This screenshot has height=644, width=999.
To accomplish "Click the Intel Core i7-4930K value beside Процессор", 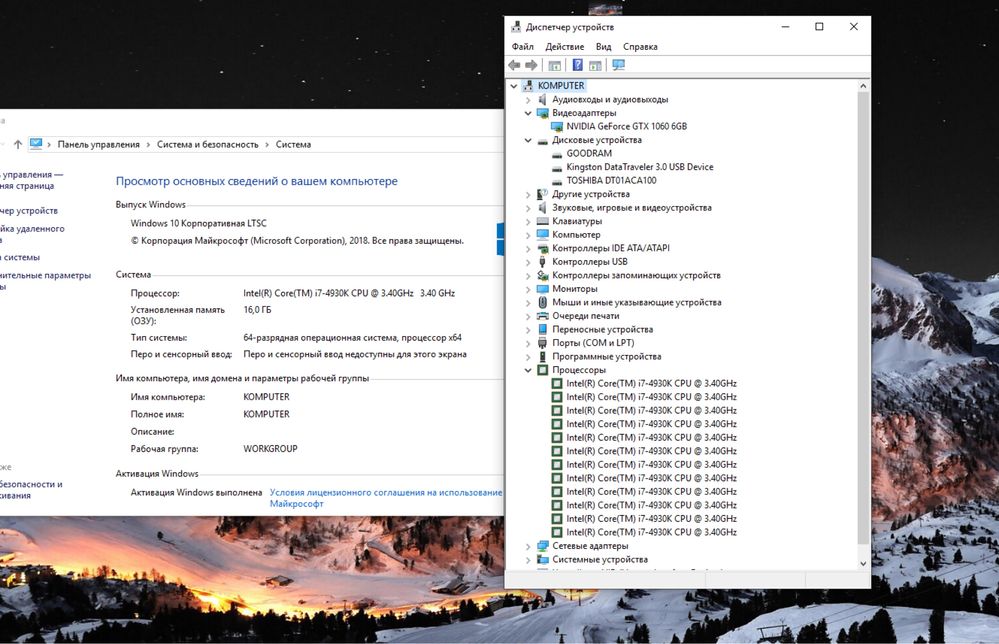I will 349,294.
